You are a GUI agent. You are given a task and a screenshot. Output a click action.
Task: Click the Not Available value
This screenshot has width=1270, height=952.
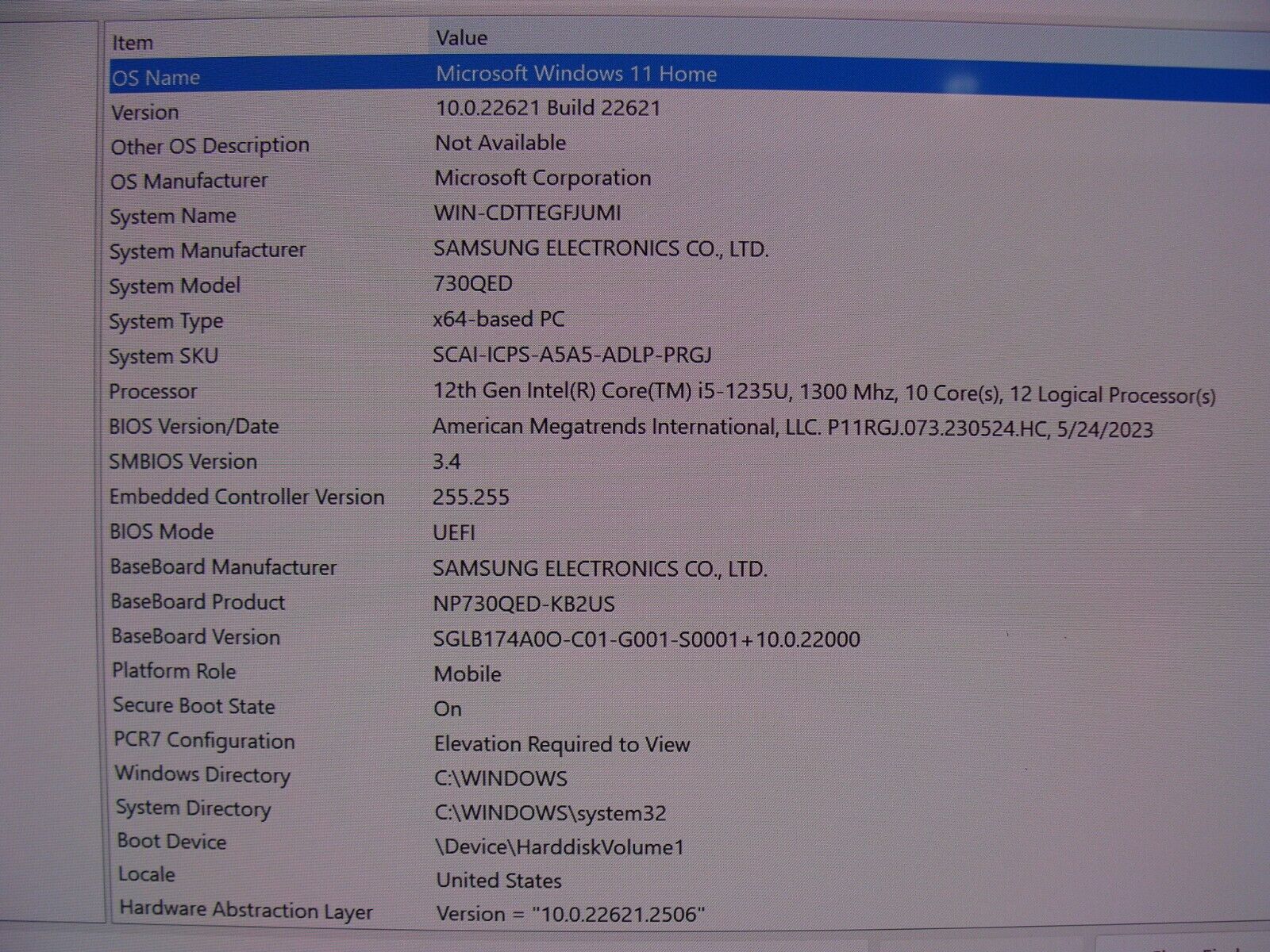[500, 143]
